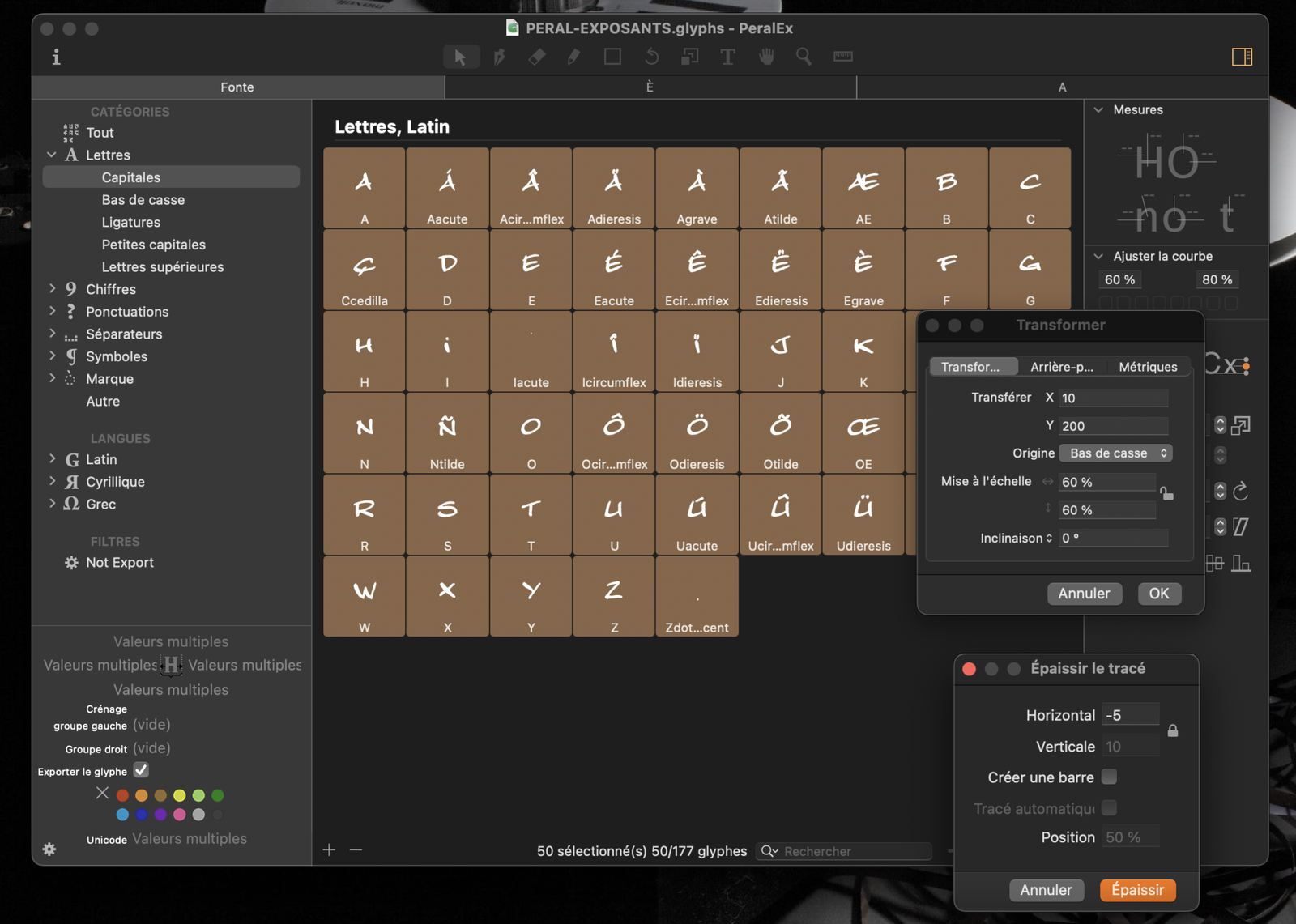Screen dimensions: 1296x924
Task: Click the Rechercher search field
Action: coord(845,851)
